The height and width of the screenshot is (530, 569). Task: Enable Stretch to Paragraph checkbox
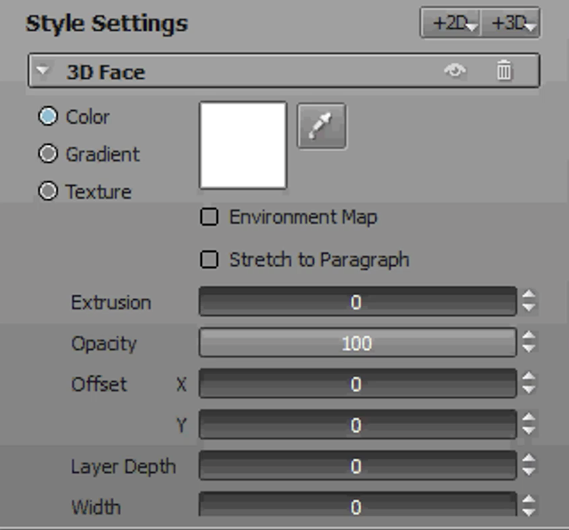pos(209,259)
